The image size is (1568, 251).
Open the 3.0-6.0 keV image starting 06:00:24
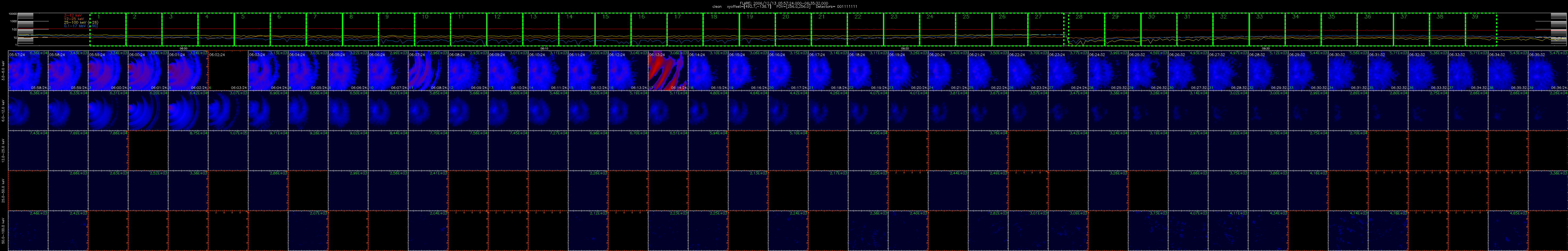click(148, 71)
